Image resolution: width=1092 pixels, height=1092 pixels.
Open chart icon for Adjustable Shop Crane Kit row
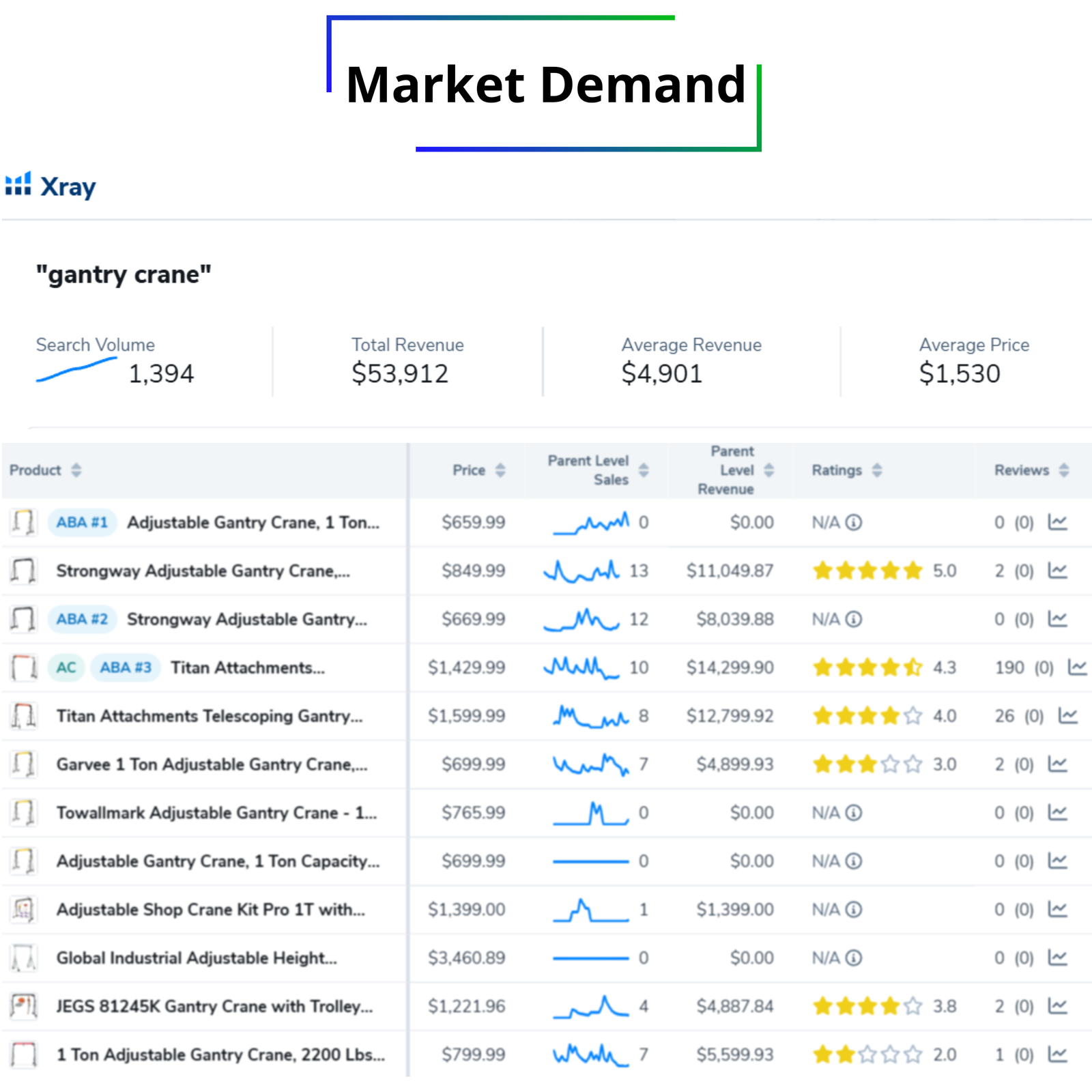(x=1058, y=910)
